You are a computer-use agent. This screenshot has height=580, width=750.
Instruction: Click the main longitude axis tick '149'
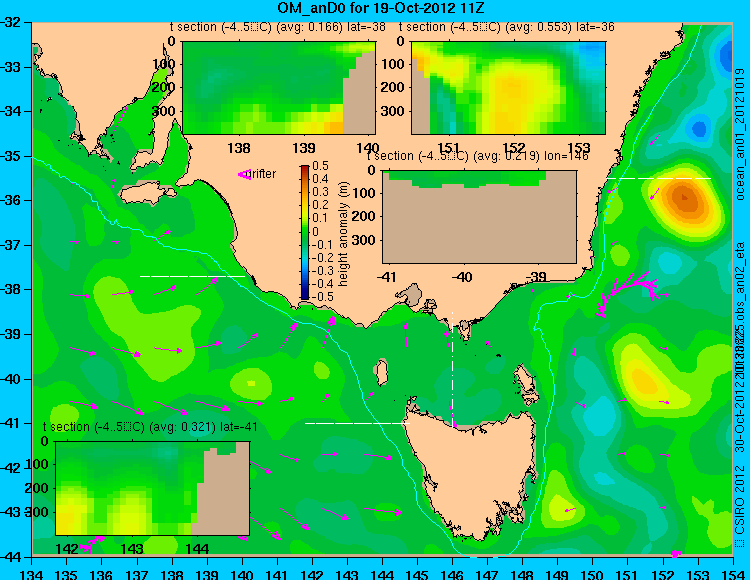[557, 573]
